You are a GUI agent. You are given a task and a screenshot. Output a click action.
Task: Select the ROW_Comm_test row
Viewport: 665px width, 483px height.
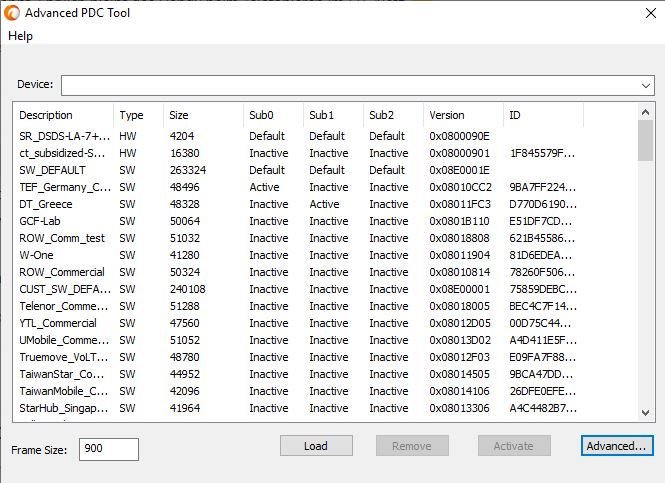(297, 238)
